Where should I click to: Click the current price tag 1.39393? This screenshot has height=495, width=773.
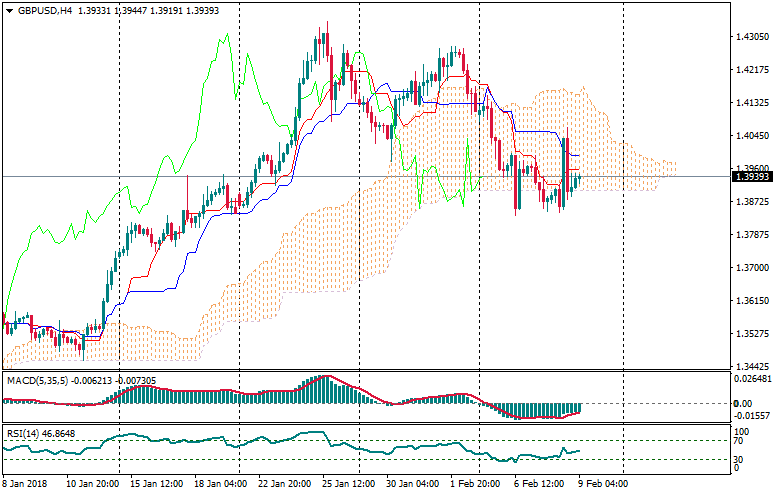click(x=750, y=177)
